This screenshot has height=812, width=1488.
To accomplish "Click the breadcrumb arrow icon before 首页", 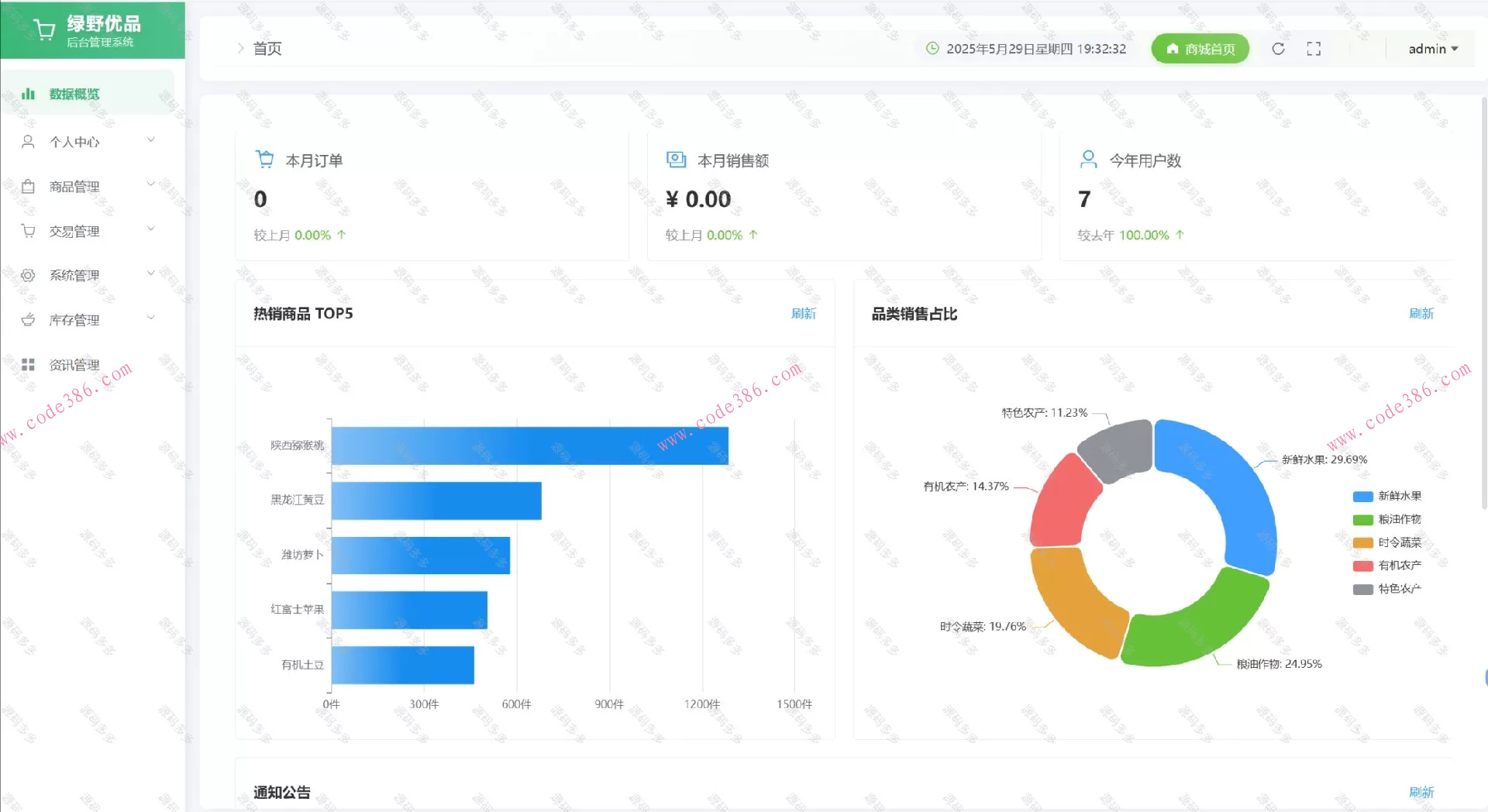I will 240,48.
